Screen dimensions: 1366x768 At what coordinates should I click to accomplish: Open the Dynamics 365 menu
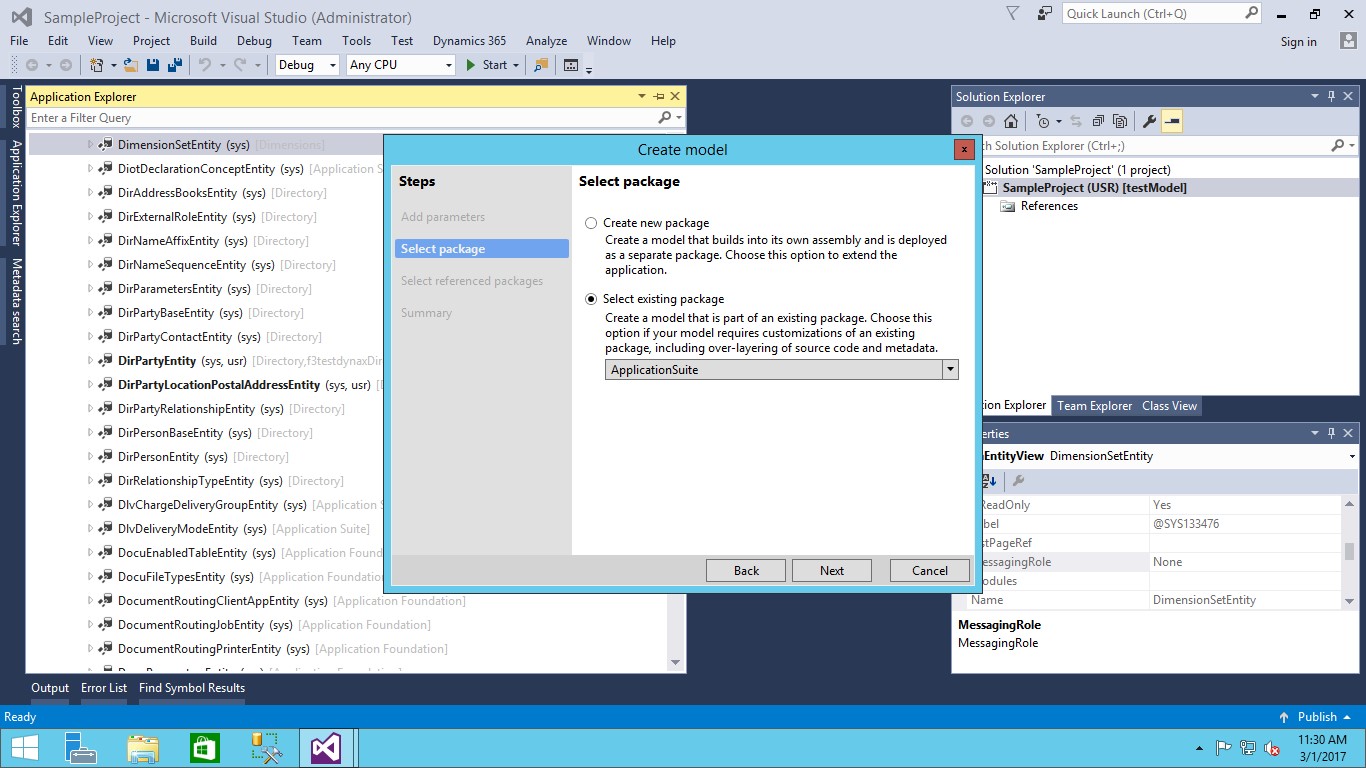(469, 41)
